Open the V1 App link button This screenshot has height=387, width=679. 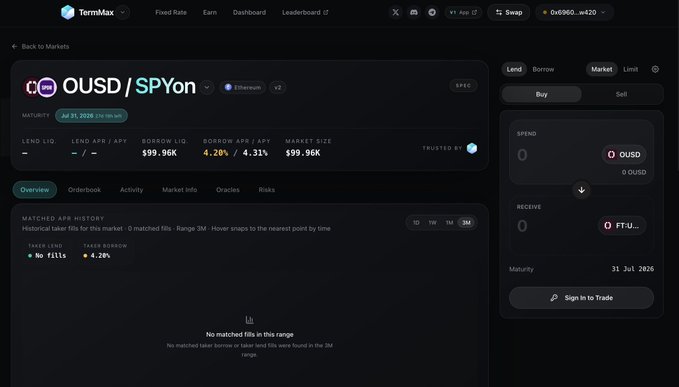click(x=463, y=12)
